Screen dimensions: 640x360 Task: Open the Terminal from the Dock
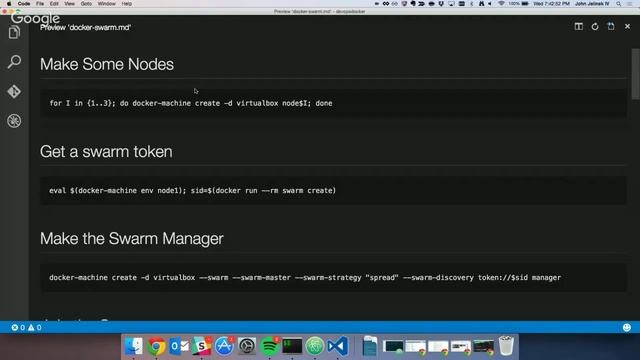[292, 346]
